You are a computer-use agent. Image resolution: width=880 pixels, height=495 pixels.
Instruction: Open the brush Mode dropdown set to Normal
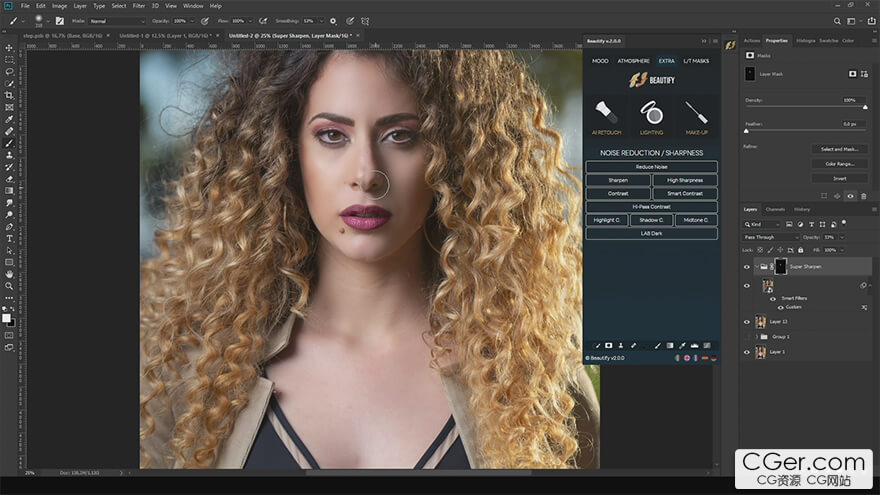pyautogui.click(x=116, y=20)
